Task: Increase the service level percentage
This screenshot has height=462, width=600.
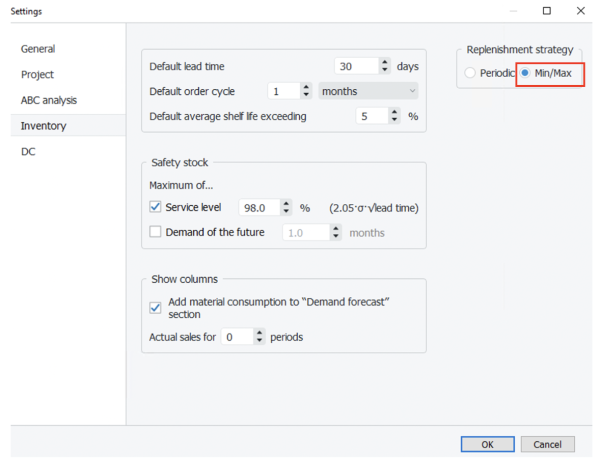Action: [287, 203]
